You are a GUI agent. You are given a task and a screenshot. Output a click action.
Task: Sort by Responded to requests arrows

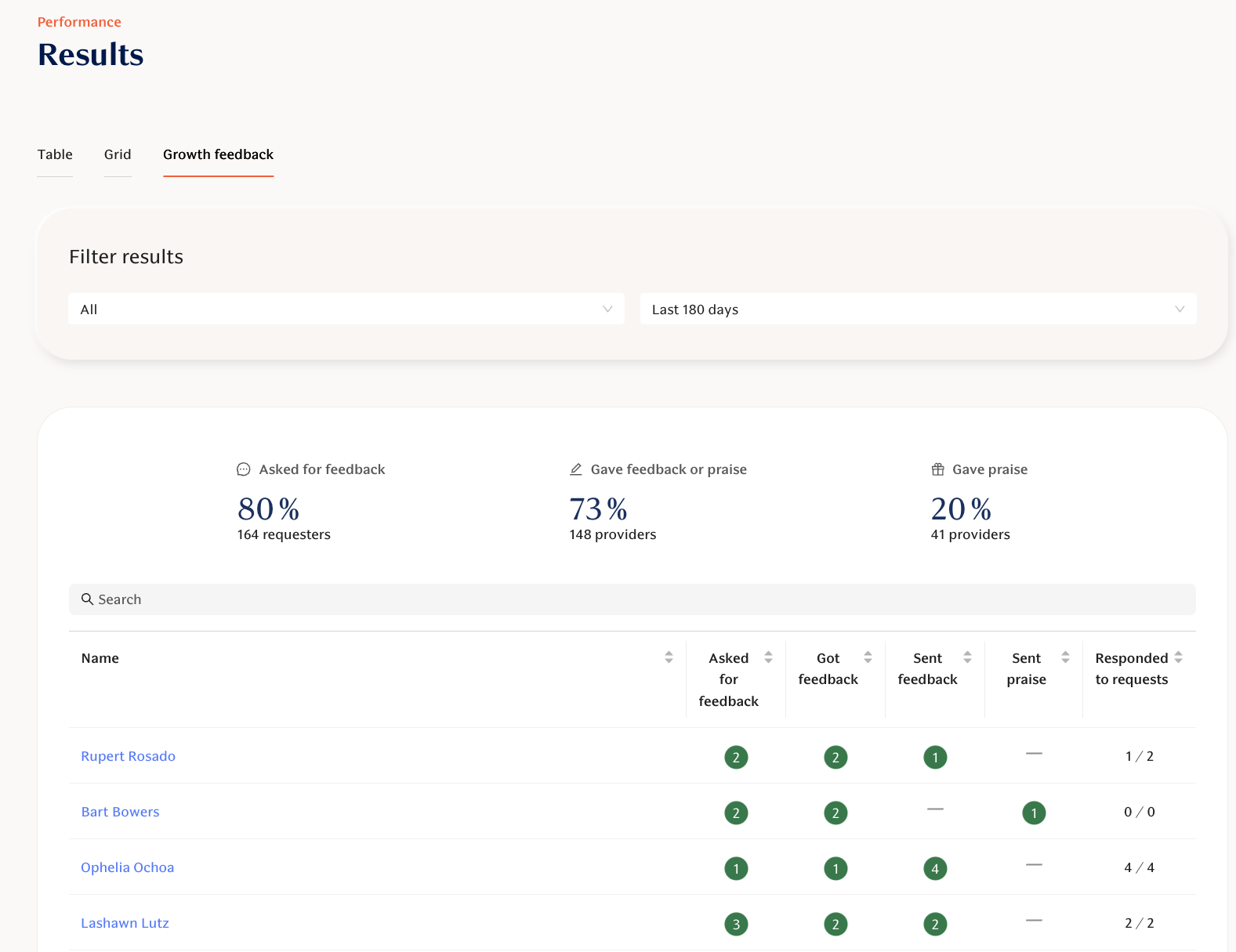pyautogui.click(x=1178, y=657)
